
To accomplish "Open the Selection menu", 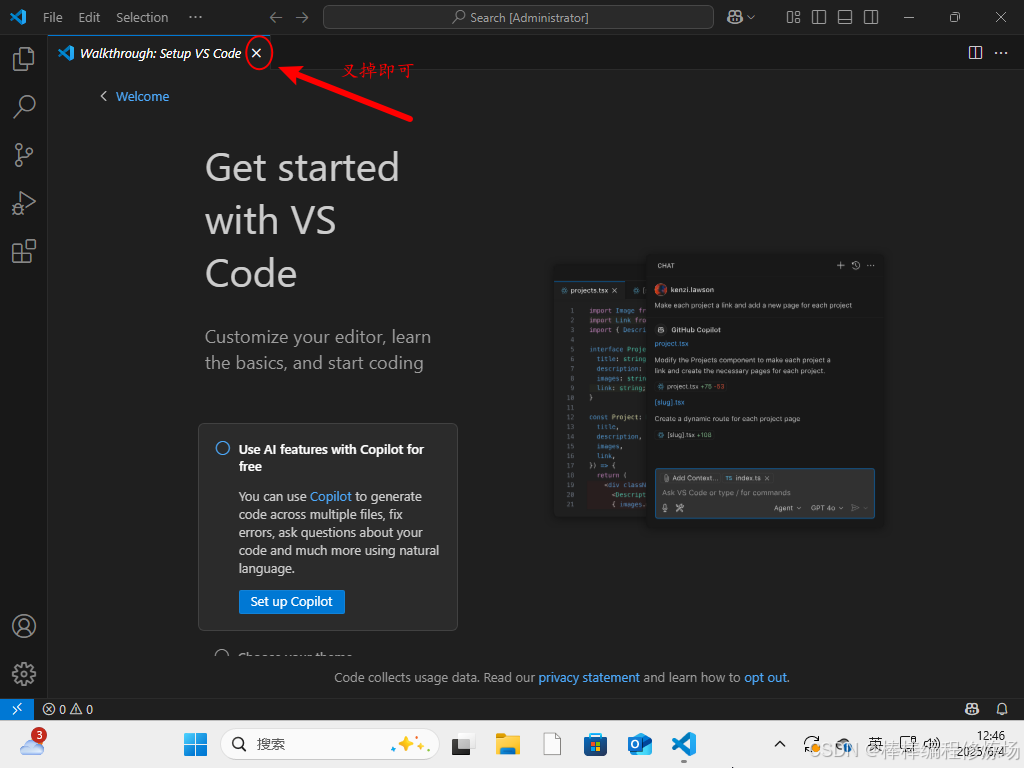I will coord(142,18).
